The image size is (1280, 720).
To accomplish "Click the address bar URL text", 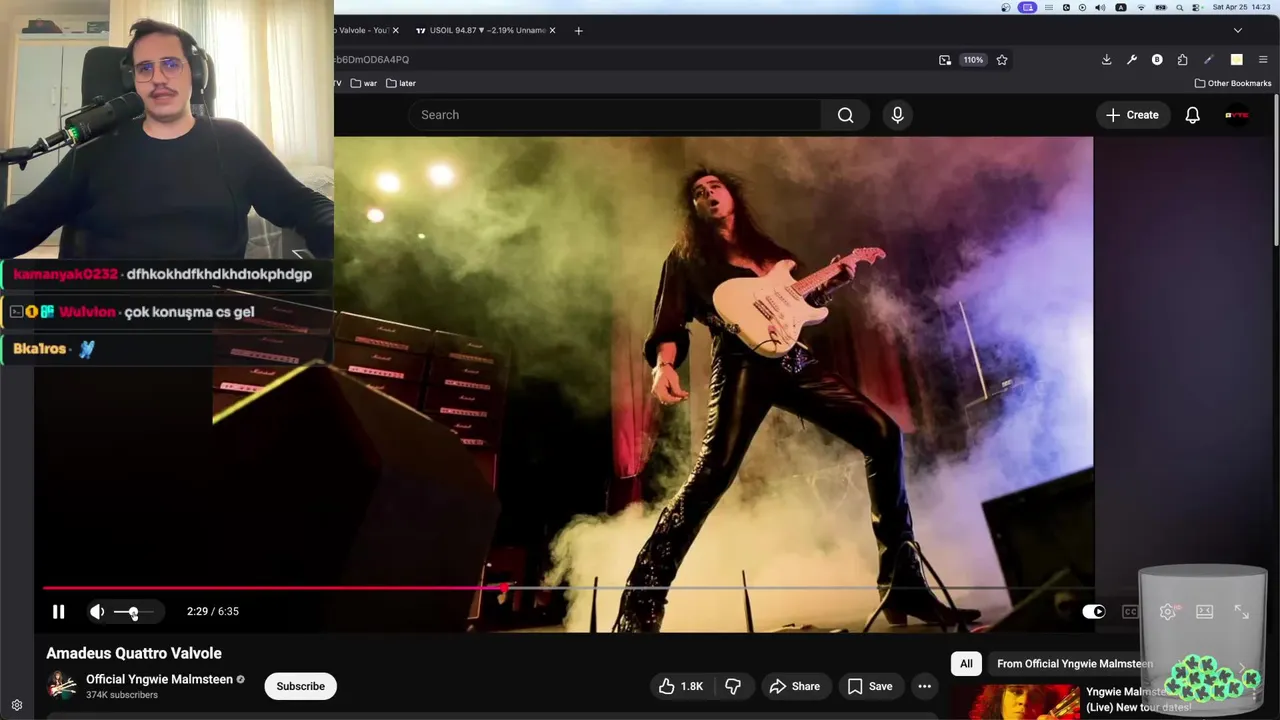I will coord(372,60).
